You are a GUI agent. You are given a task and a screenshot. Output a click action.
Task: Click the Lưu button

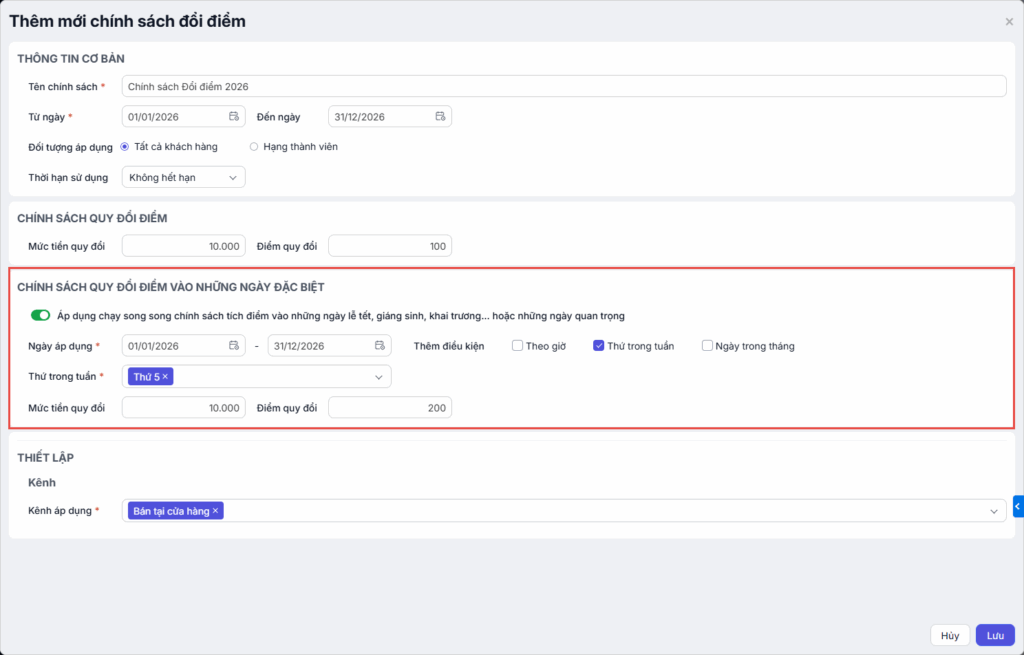click(995, 635)
